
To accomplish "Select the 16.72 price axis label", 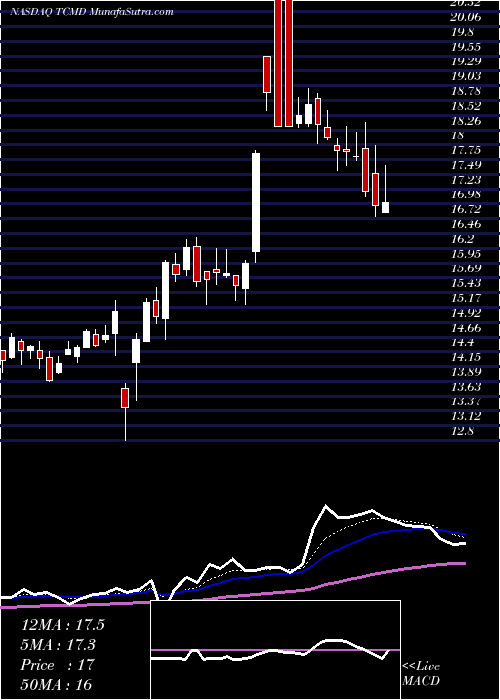I will click(x=465, y=209).
